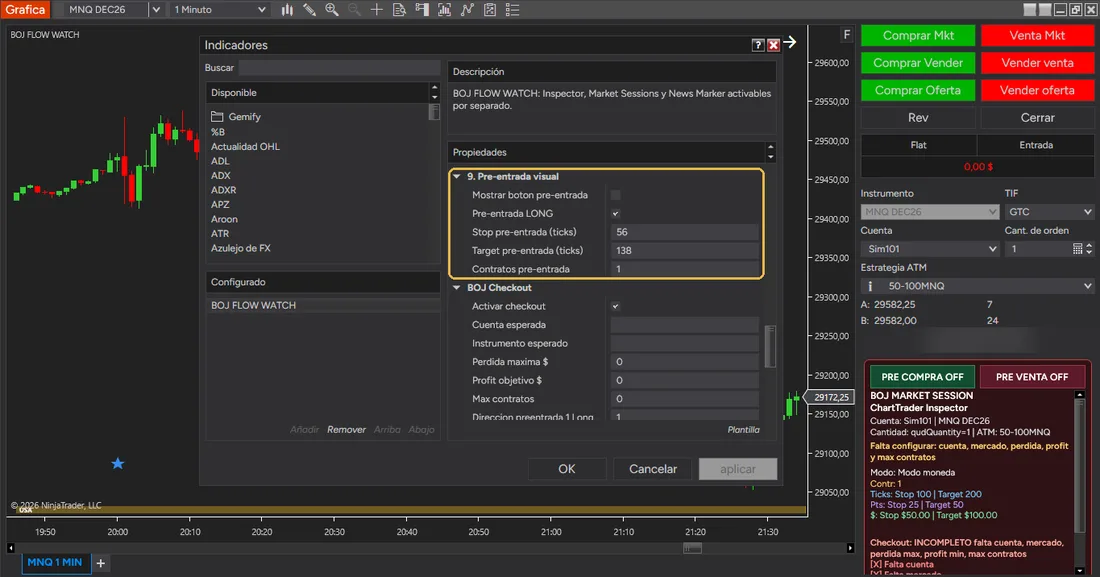1100x577 pixels.
Task: Click the Cuenta esperada field
Action: 684,324
